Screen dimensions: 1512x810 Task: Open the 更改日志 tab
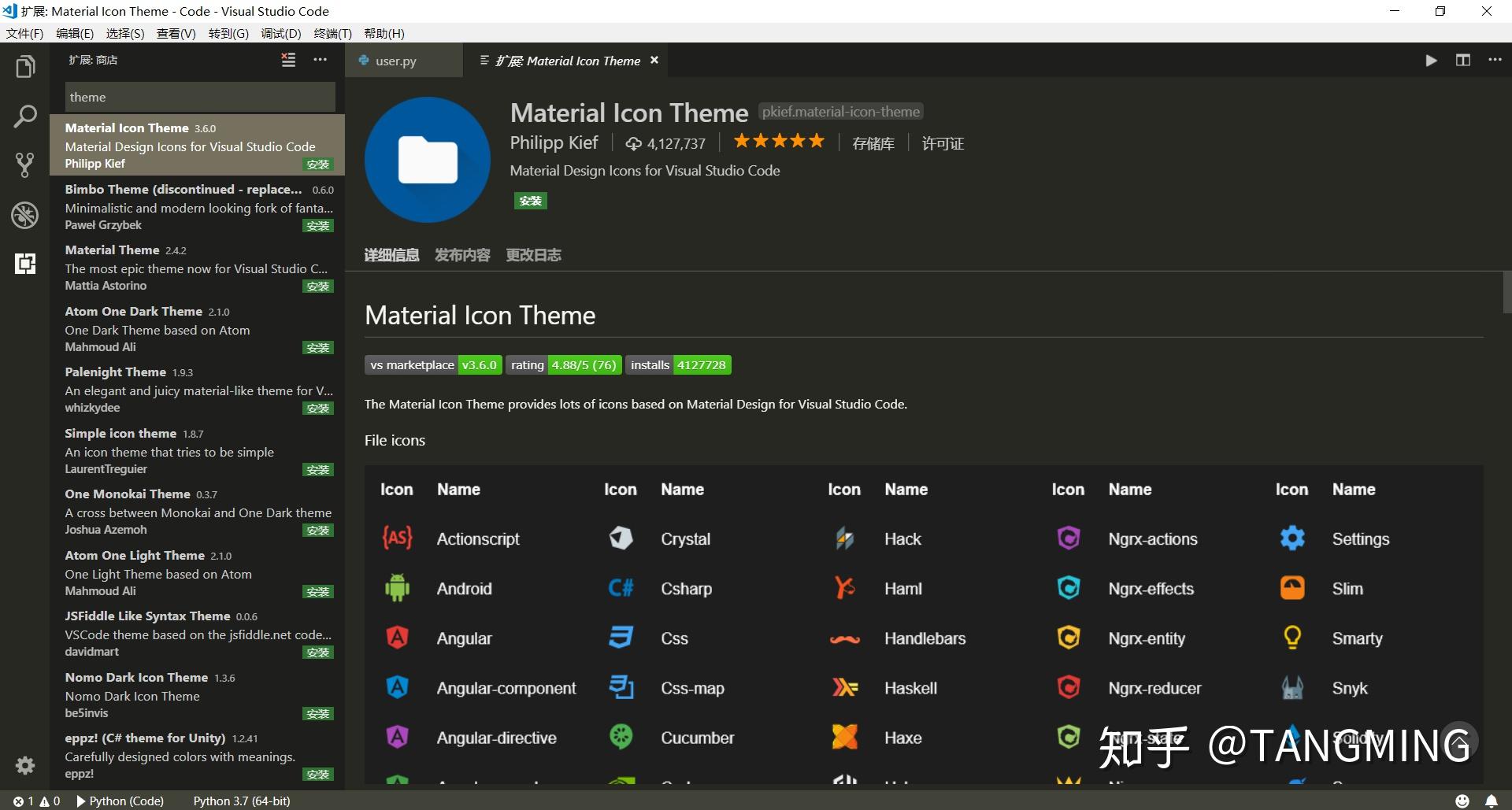point(533,254)
